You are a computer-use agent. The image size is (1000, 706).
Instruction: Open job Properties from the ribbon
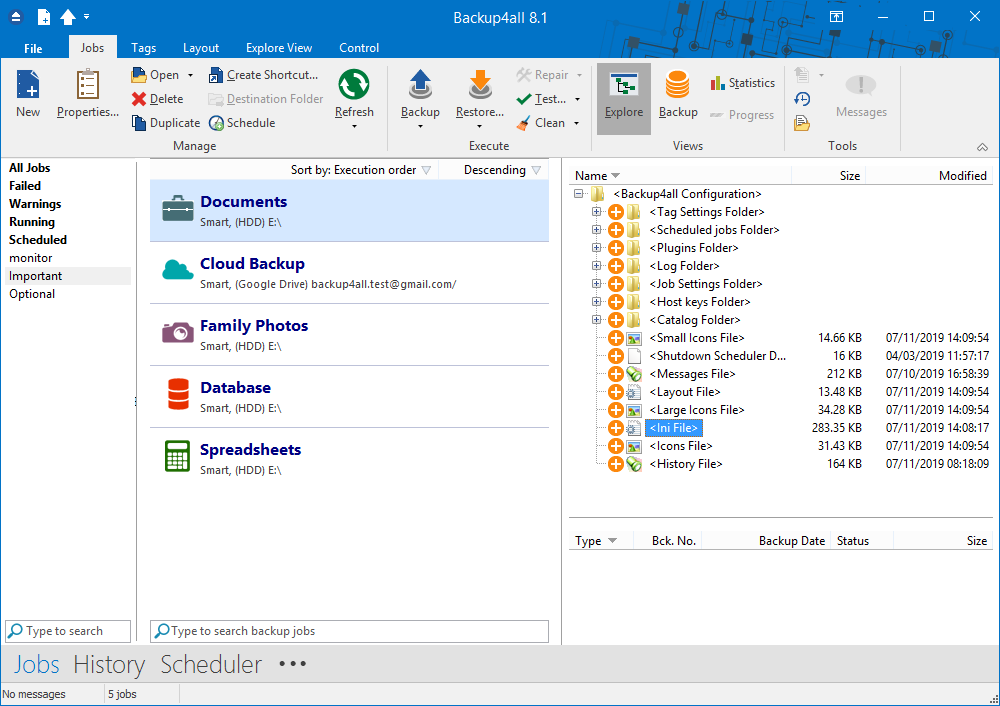[87, 94]
